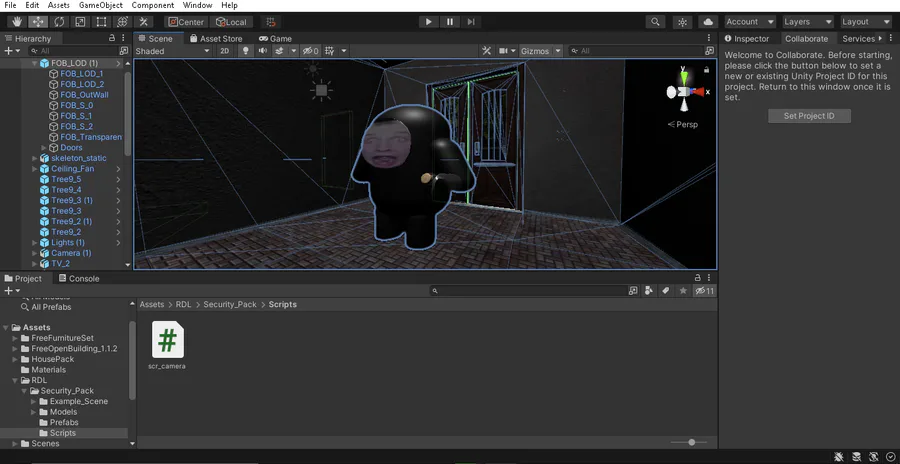Toggle scene lighting bulb

pos(246,51)
